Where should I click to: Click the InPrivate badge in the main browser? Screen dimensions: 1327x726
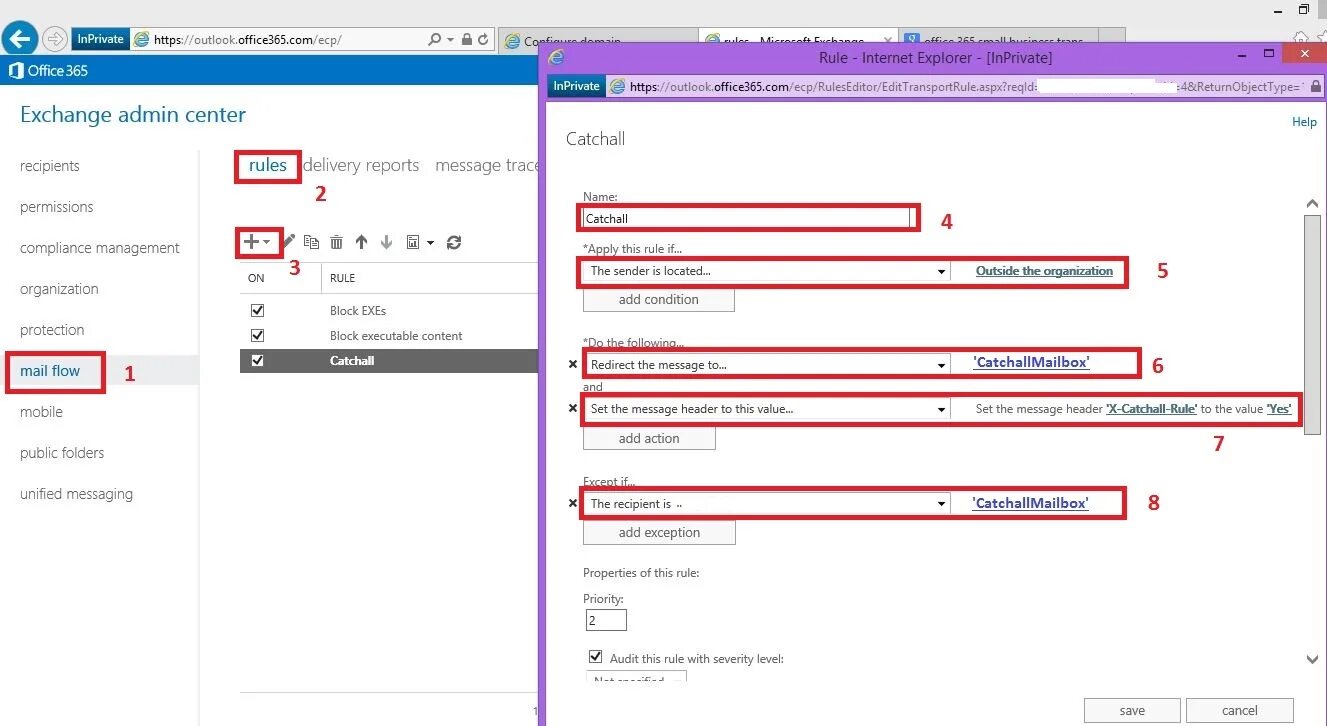click(100, 39)
